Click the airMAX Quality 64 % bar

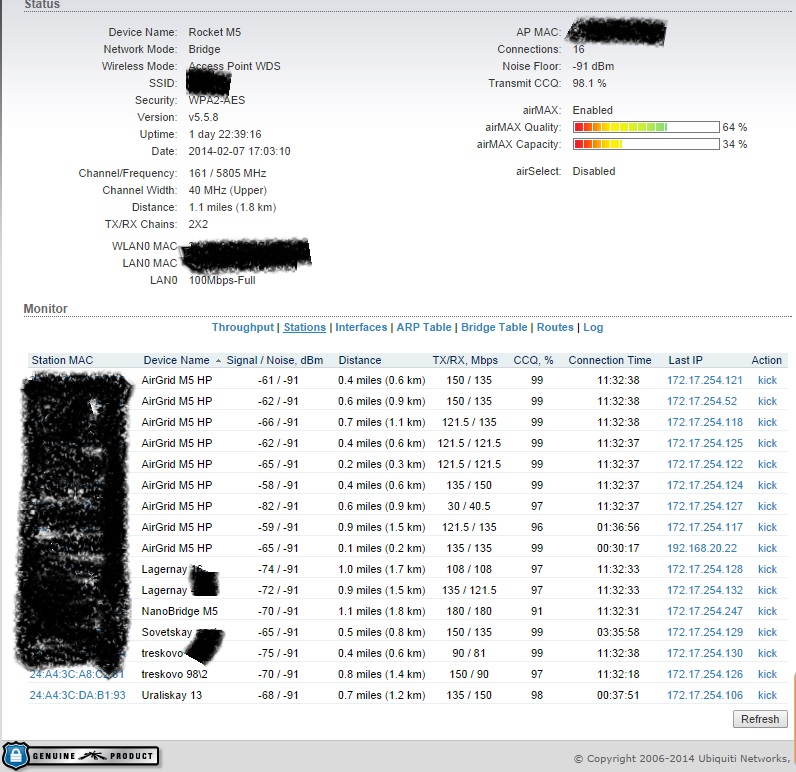pos(646,127)
